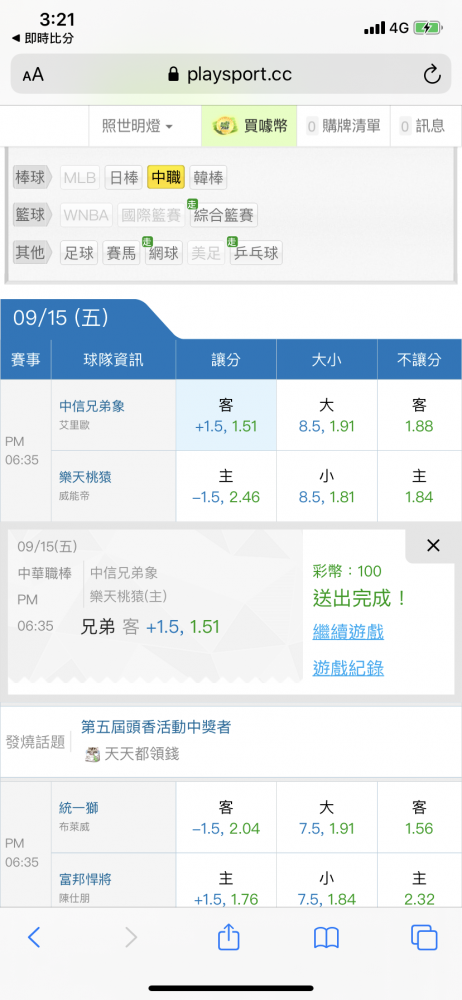This screenshot has width=462, height=1000.
Task: Select the 中職 league tab
Action: [165, 177]
